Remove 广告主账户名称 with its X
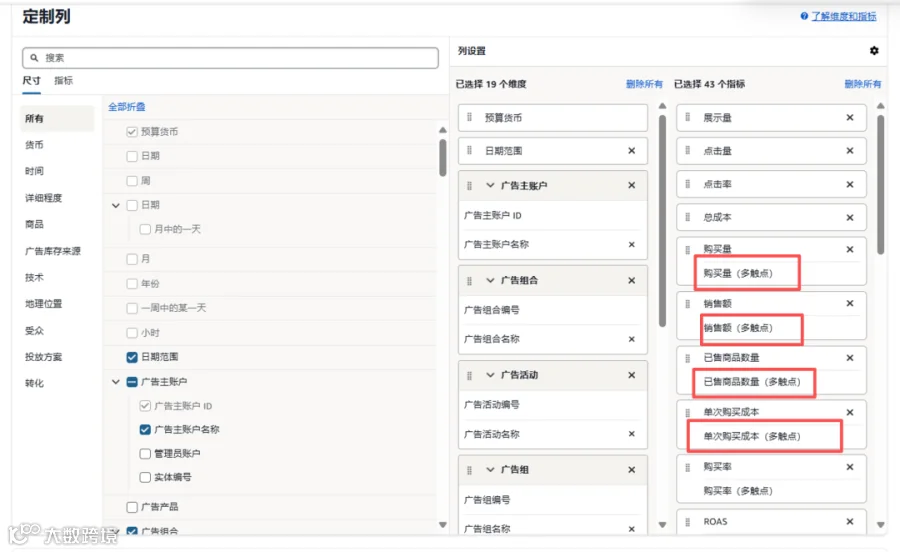 (631, 244)
